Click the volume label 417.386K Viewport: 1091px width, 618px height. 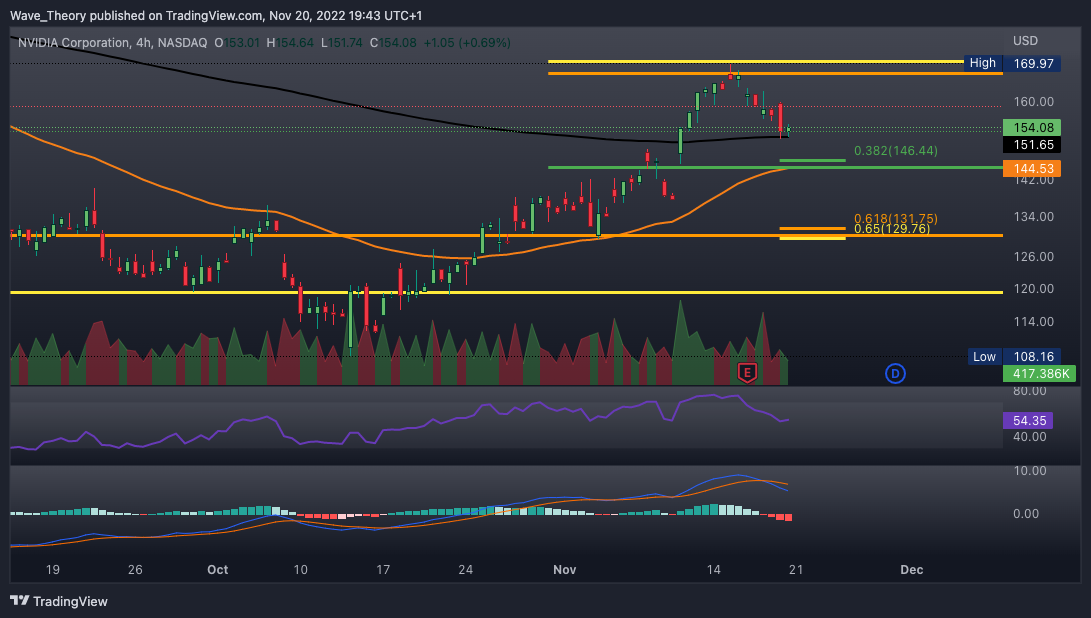1040,374
